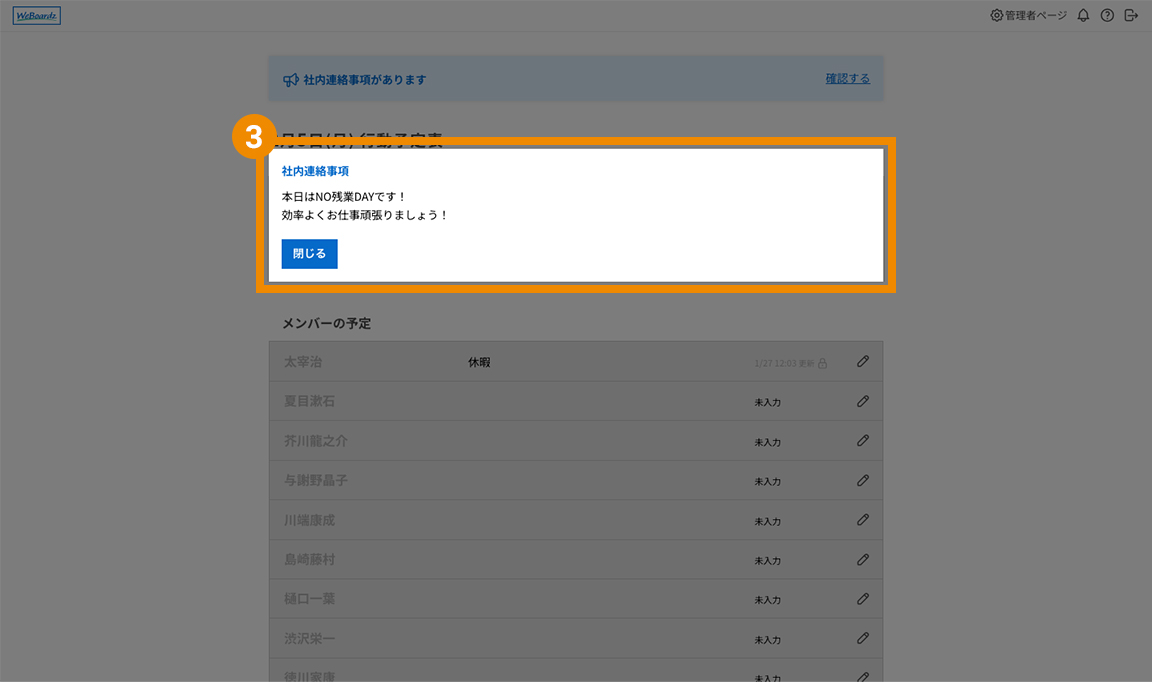
Task: Select the member name 渋沢栄一
Action: click(309, 639)
